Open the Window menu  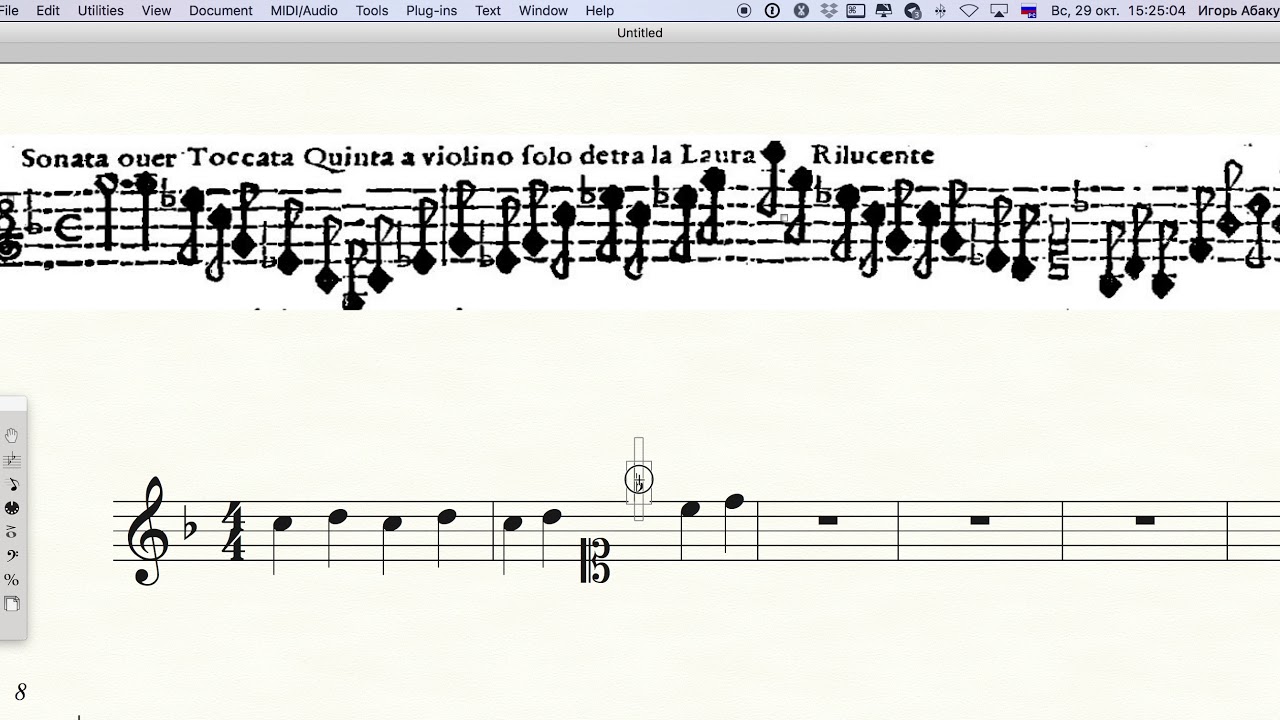point(544,11)
